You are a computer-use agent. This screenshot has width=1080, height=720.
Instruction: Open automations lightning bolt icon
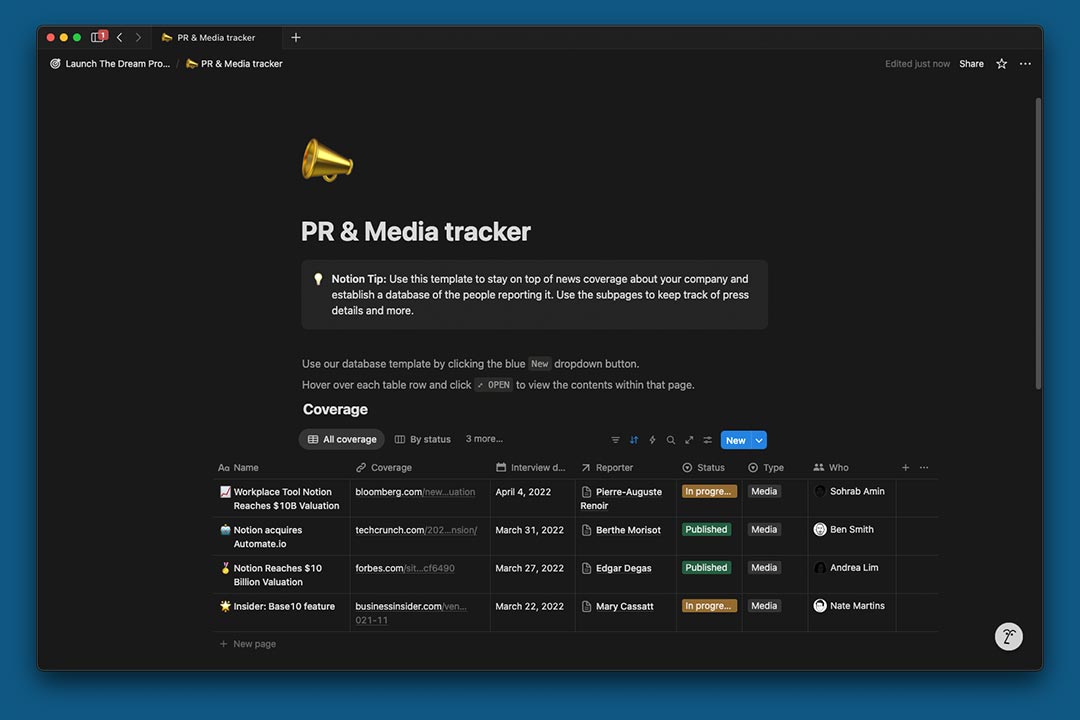[652, 440]
